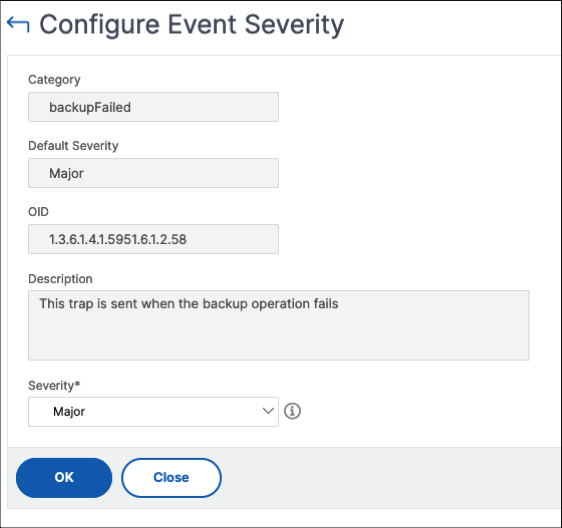Open the Severity dropdown showing Major
The height and width of the screenshot is (528, 562).
(x=153, y=412)
